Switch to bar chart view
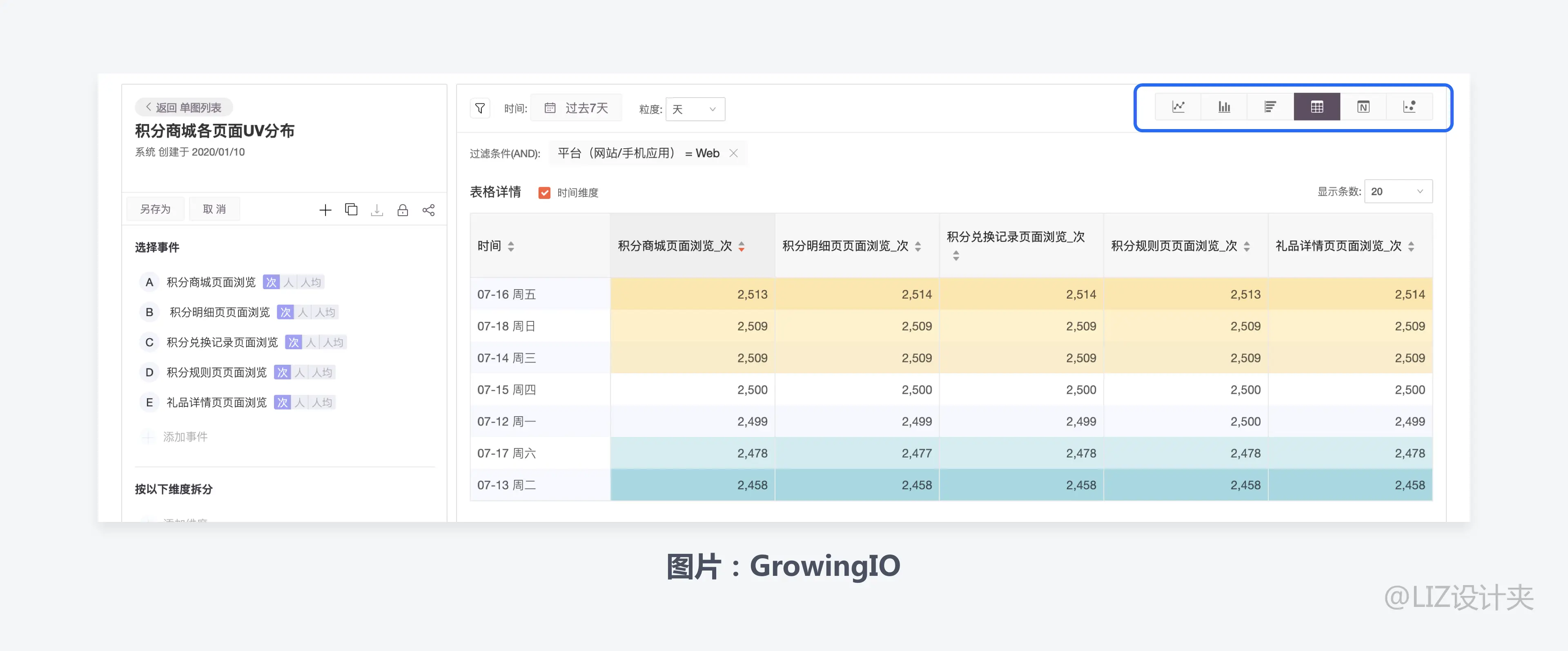 coord(1223,107)
